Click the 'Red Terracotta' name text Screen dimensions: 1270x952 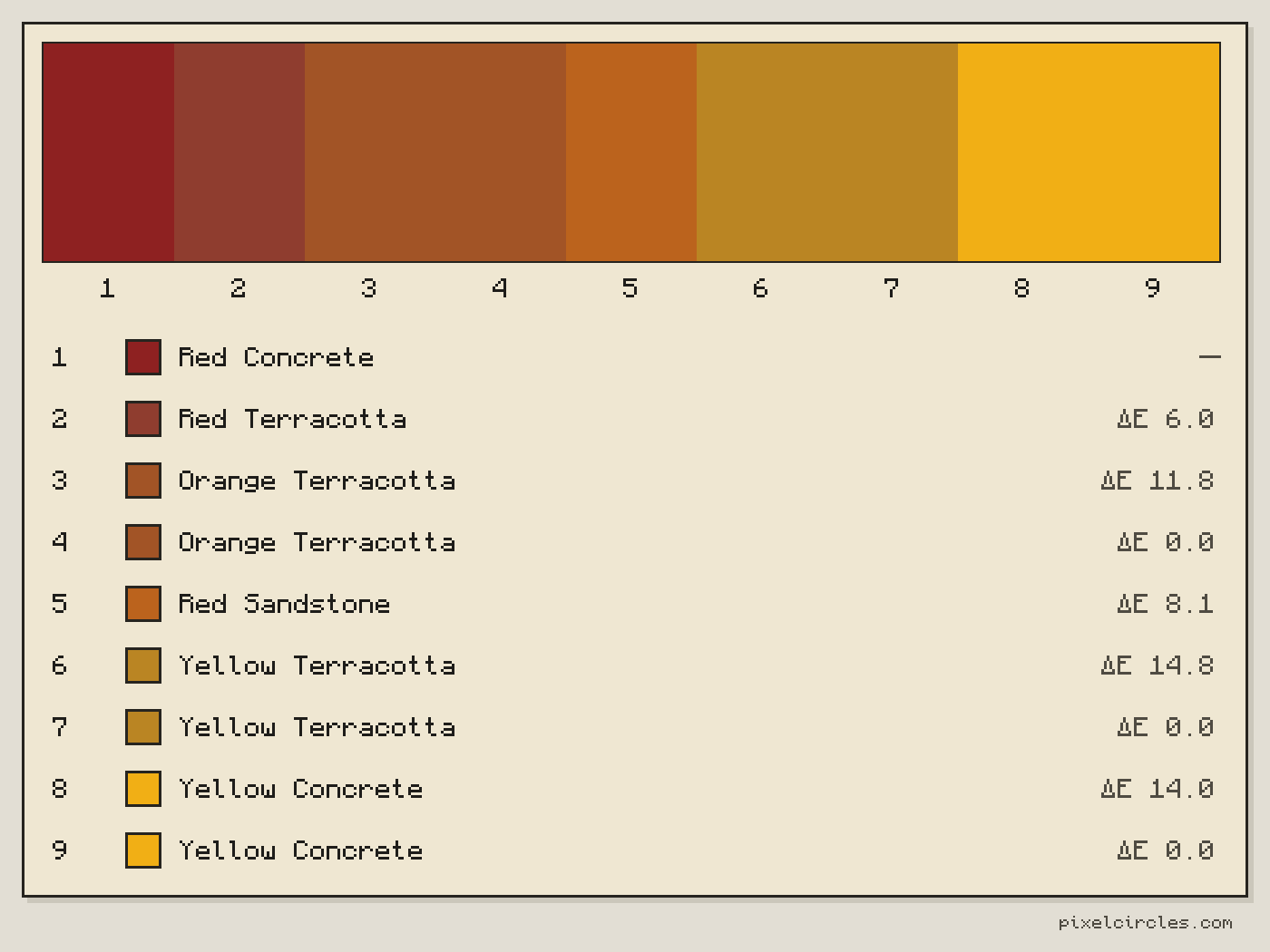click(292, 419)
